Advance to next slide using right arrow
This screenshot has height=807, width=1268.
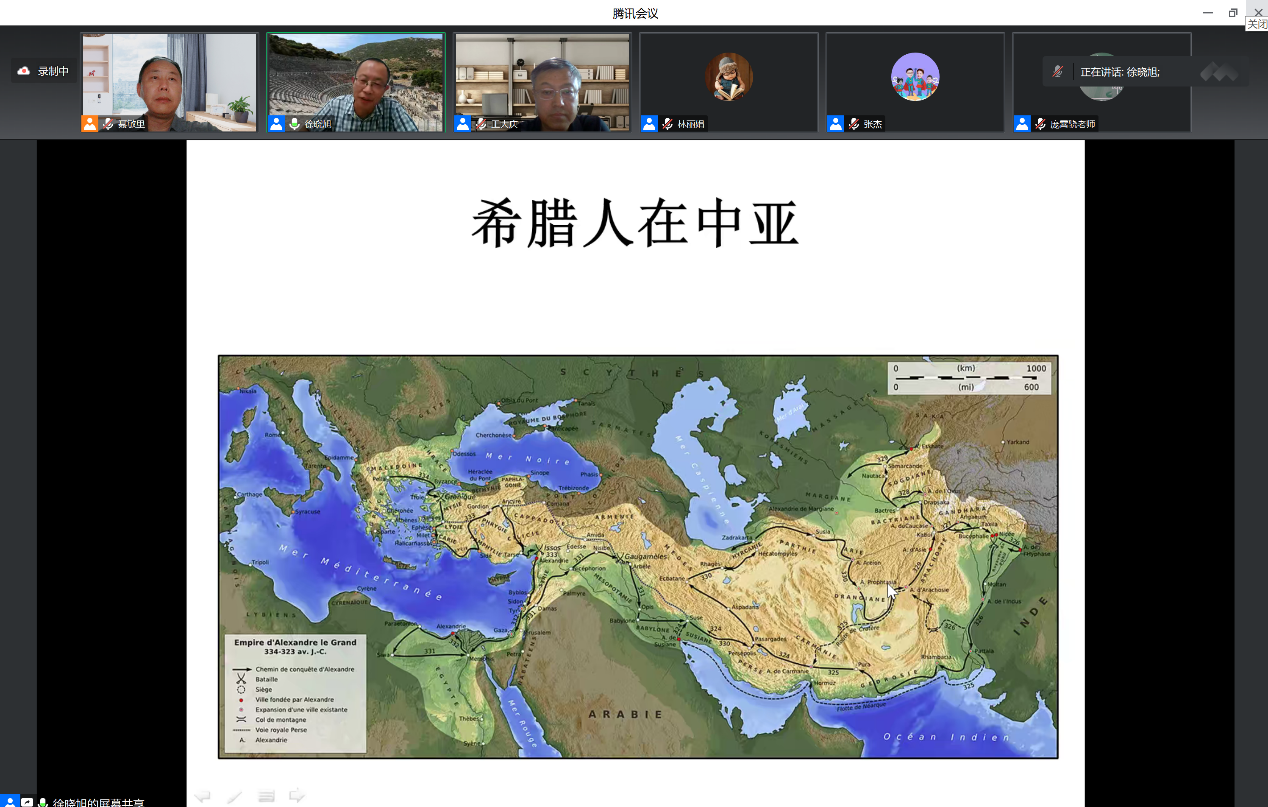click(x=297, y=796)
